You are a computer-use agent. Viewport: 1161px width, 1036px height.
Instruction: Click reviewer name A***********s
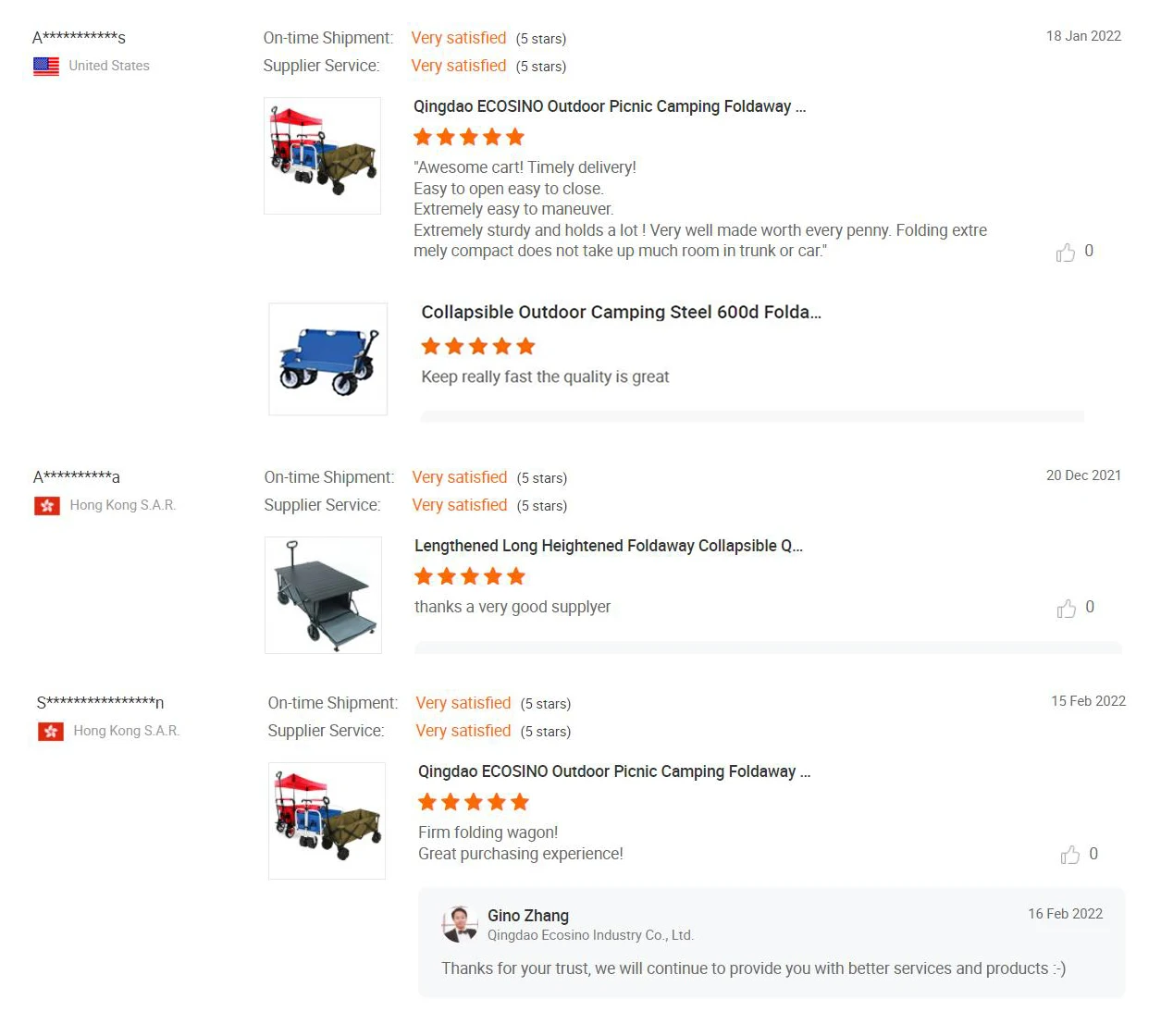point(79,38)
